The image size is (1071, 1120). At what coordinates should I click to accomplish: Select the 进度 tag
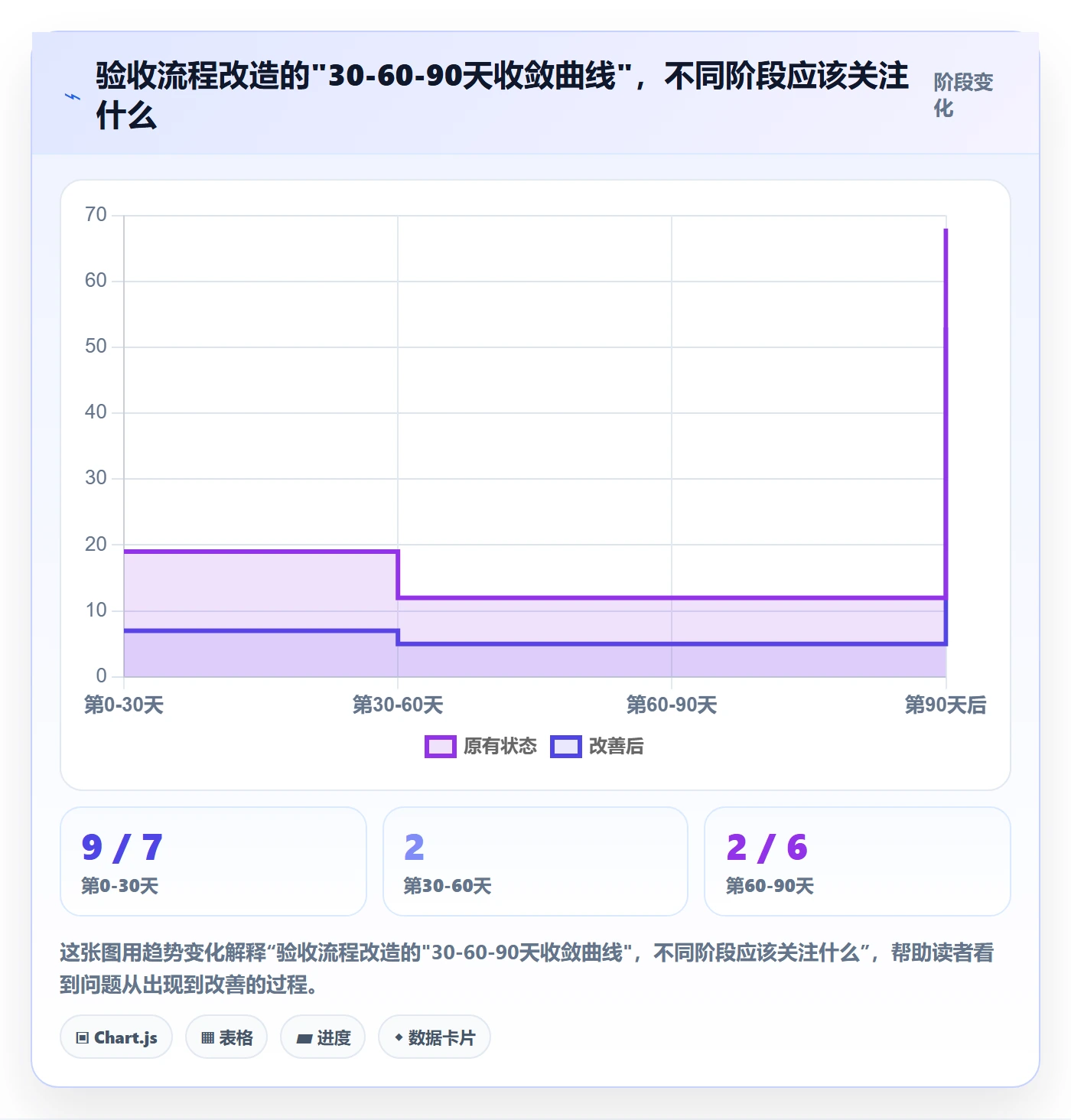click(x=323, y=1037)
